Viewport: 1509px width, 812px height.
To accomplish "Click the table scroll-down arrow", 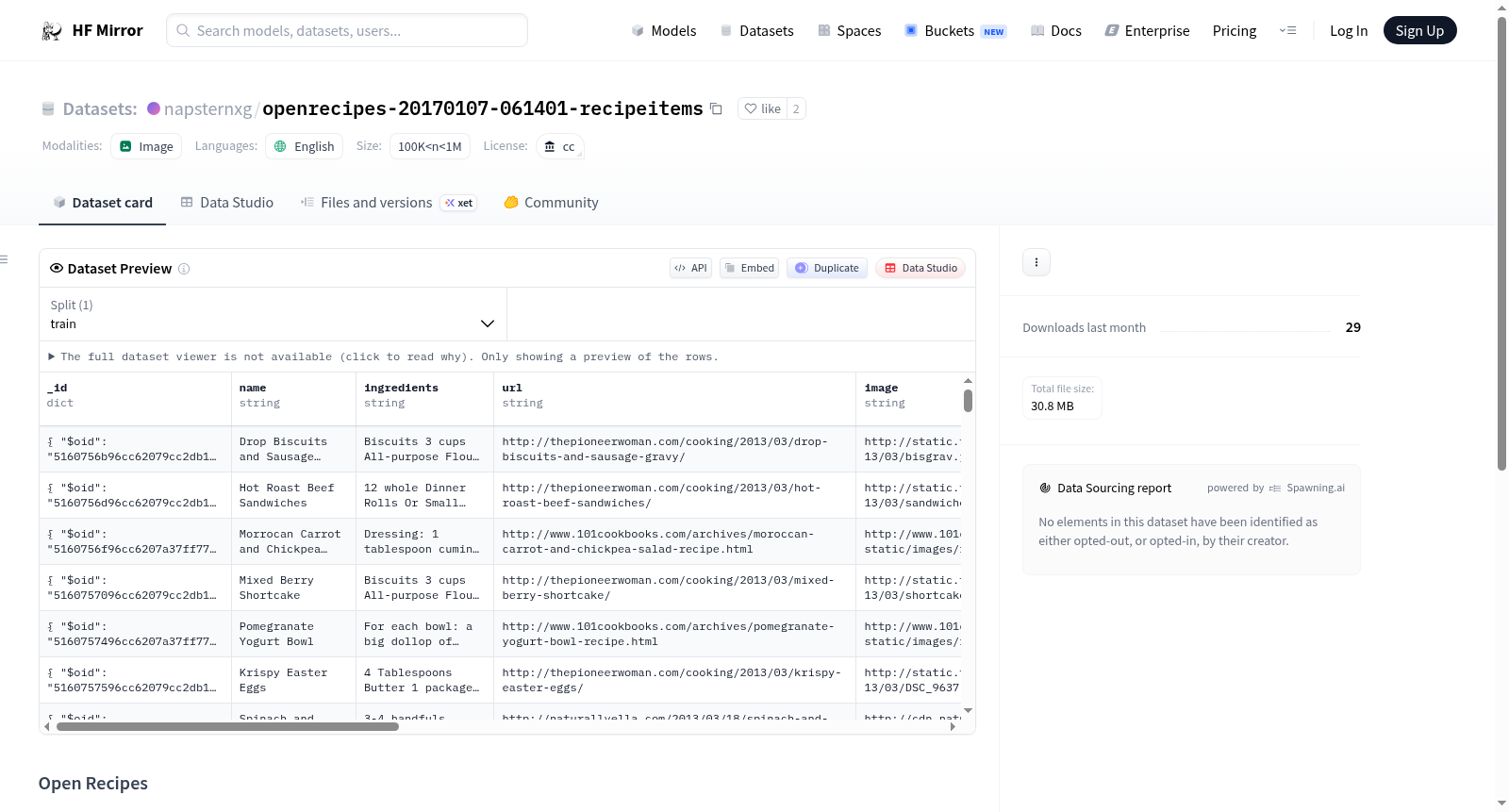I will (968, 710).
